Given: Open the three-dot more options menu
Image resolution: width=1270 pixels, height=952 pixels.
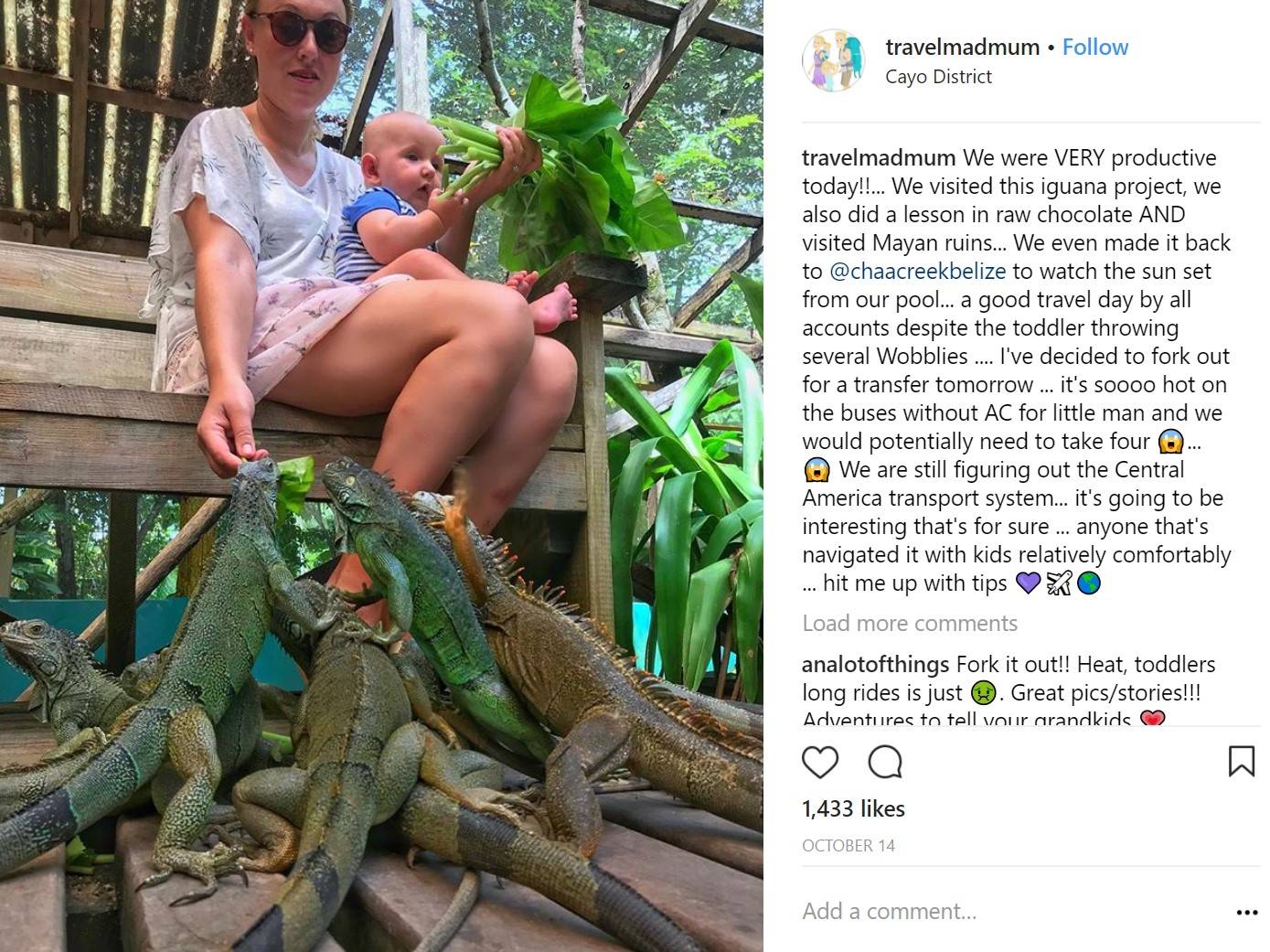Looking at the screenshot, I should coord(1246,912).
